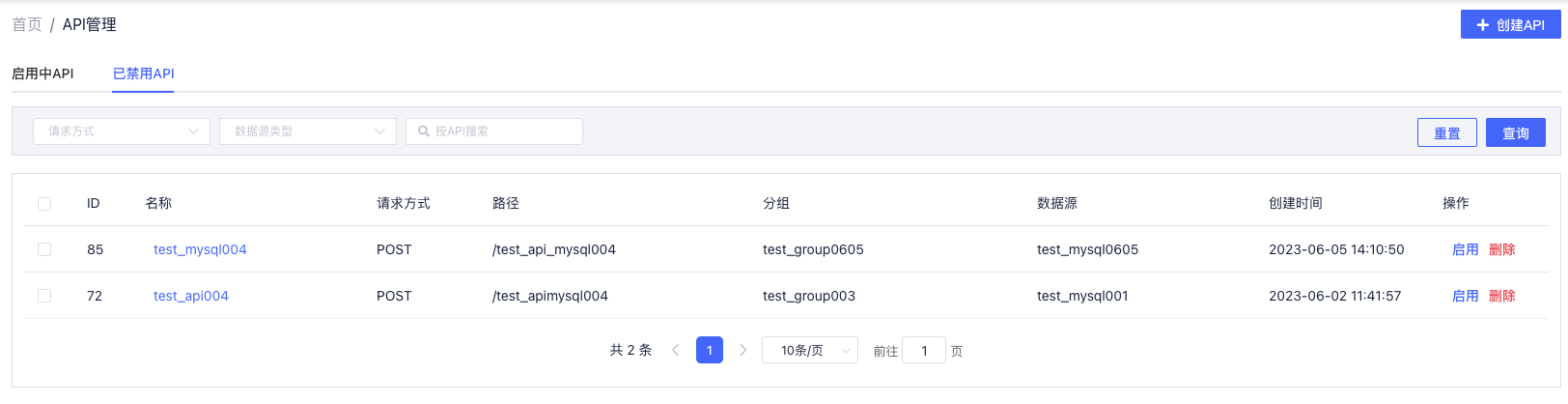
Task: Go to previous page arrow
Action: point(676,350)
